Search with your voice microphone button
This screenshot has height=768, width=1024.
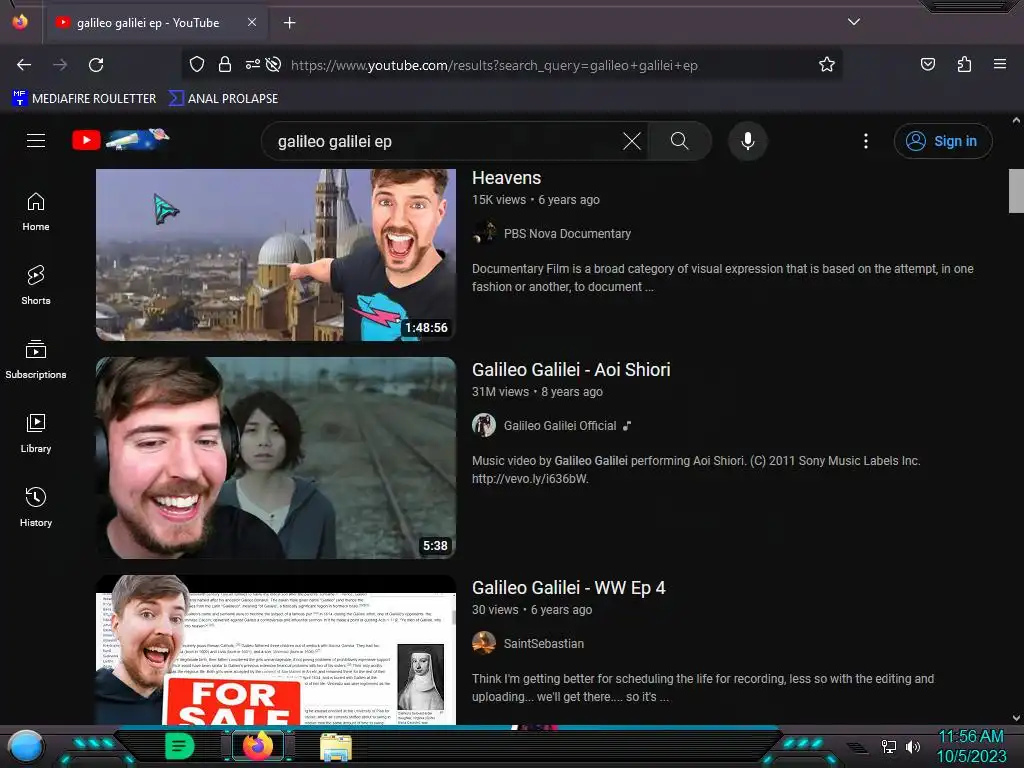tap(748, 141)
